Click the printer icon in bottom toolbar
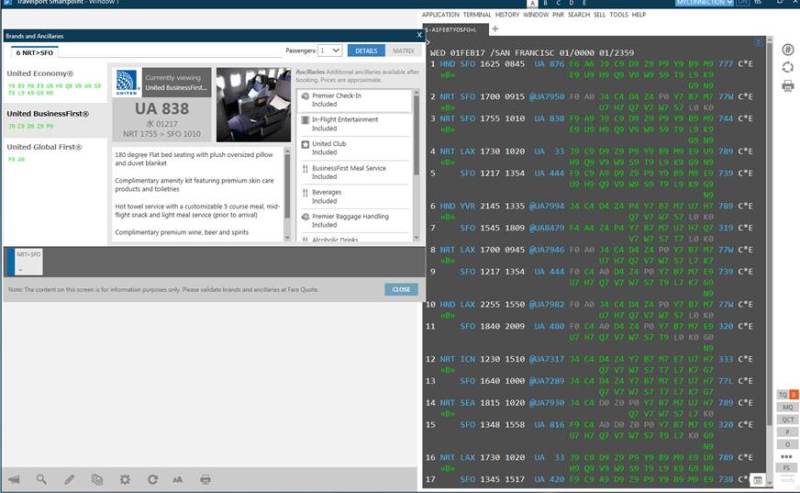The height and width of the screenshot is (493, 800). pos(205,479)
